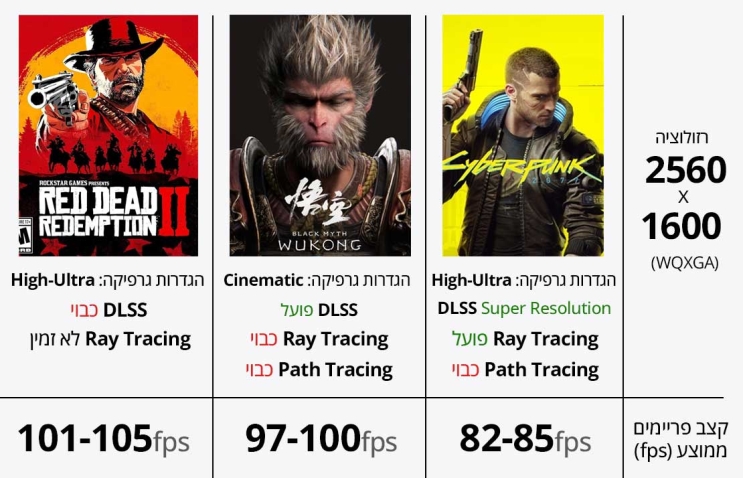Click the 2560 resolution number

pyautogui.click(x=685, y=171)
